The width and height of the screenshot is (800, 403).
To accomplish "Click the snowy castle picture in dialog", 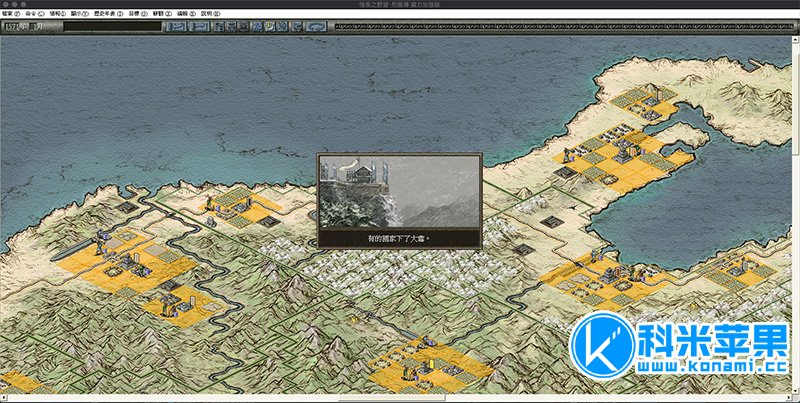I will pyautogui.click(x=399, y=191).
